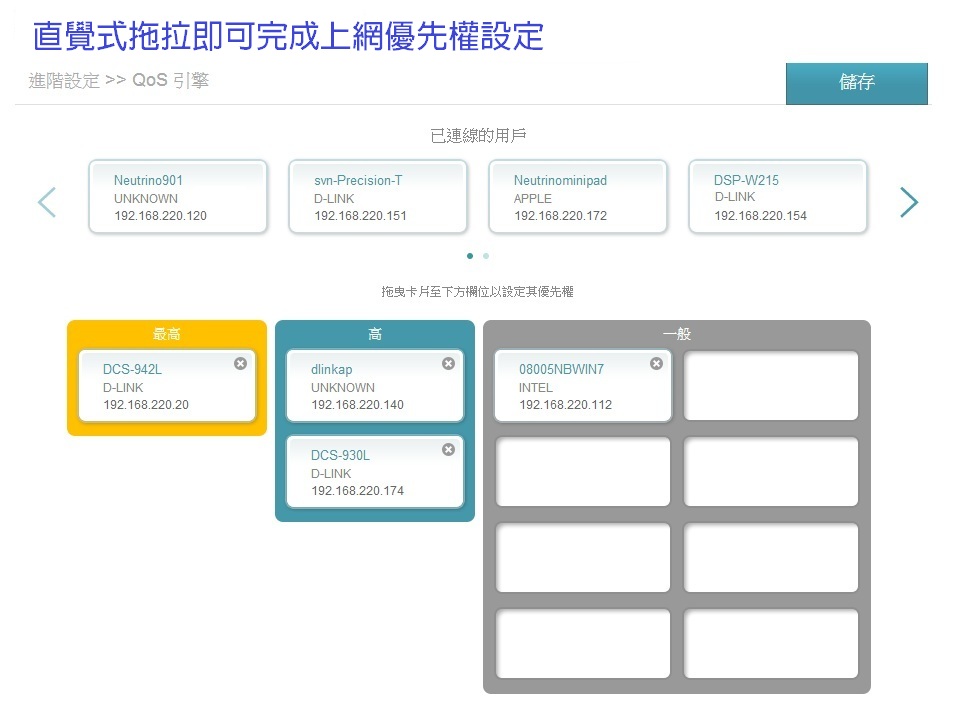The height and width of the screenshot is (712, 954).
Task: Click the 進階設定 breadcrumb link
Action: (64, 81)
